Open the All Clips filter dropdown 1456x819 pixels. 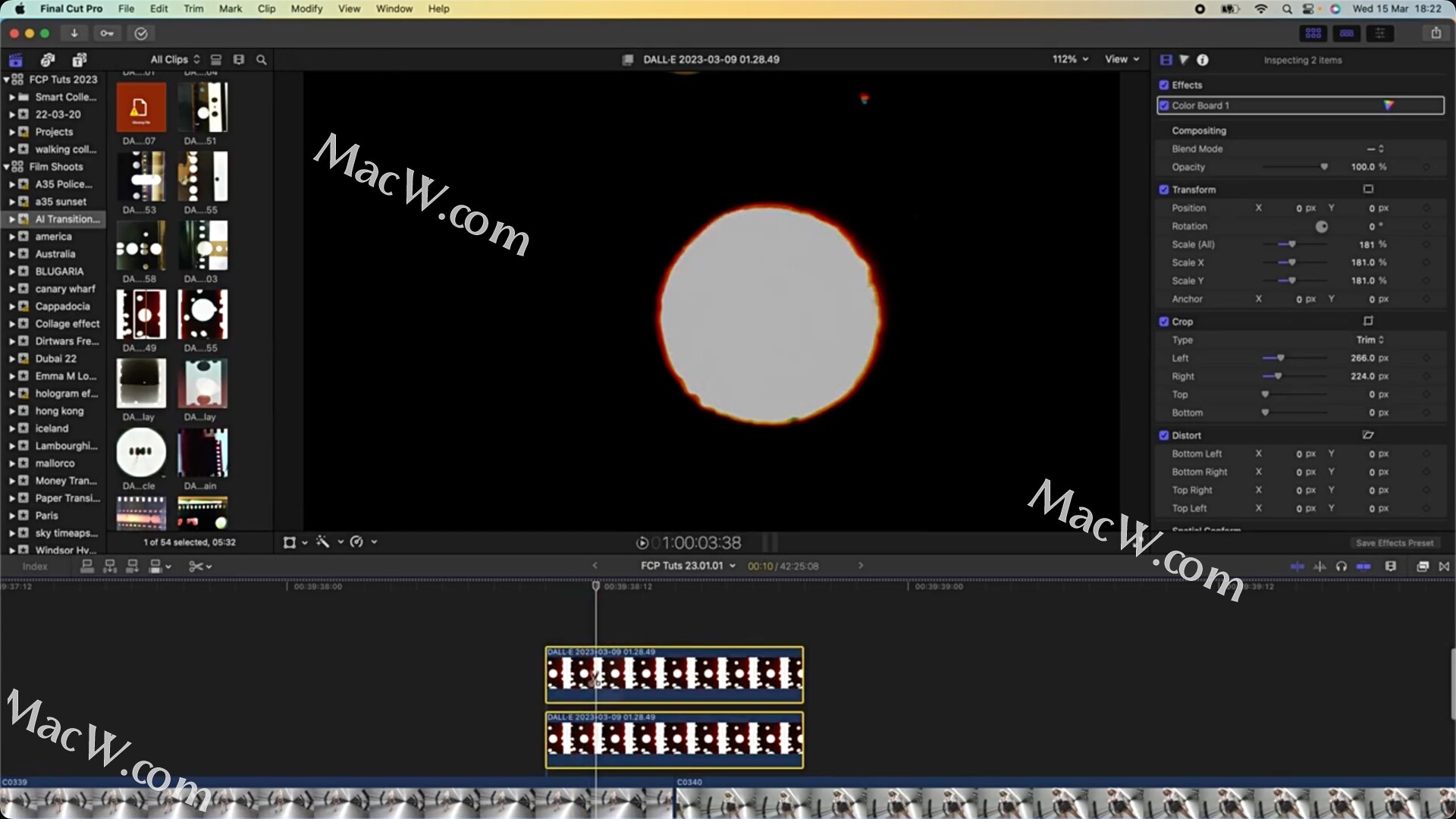[x=175, y=59]
